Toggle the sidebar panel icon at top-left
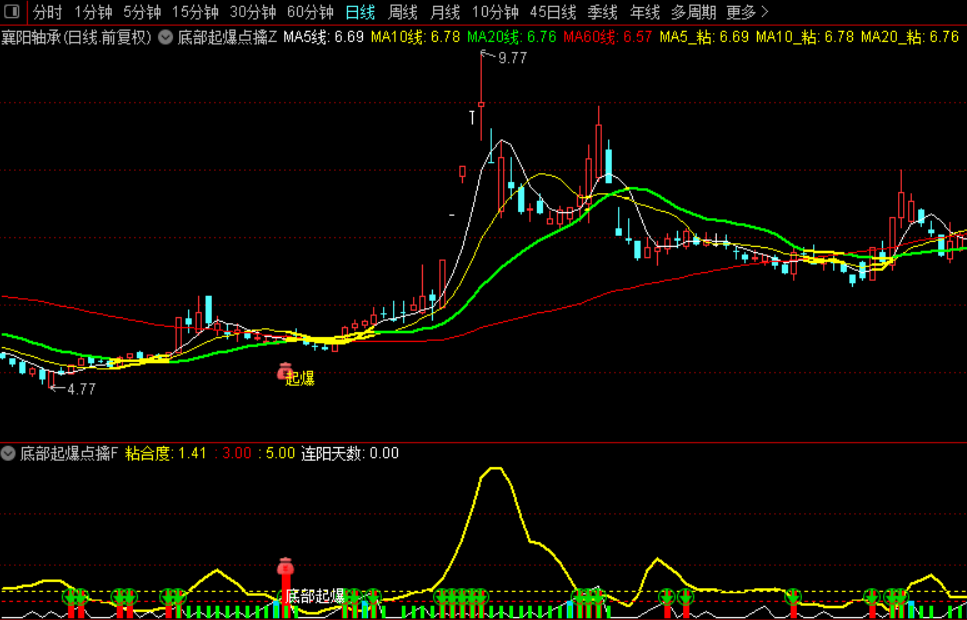Viewport: 967px width, 620px height. pyautogui.click(x=12, y=12)
